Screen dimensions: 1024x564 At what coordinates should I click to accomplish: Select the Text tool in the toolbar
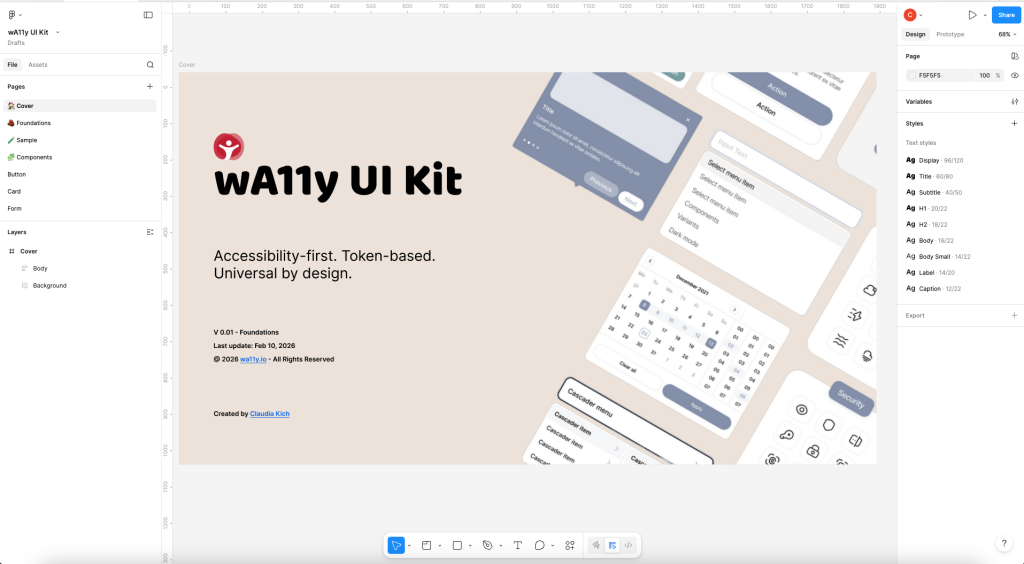[517, 545]
